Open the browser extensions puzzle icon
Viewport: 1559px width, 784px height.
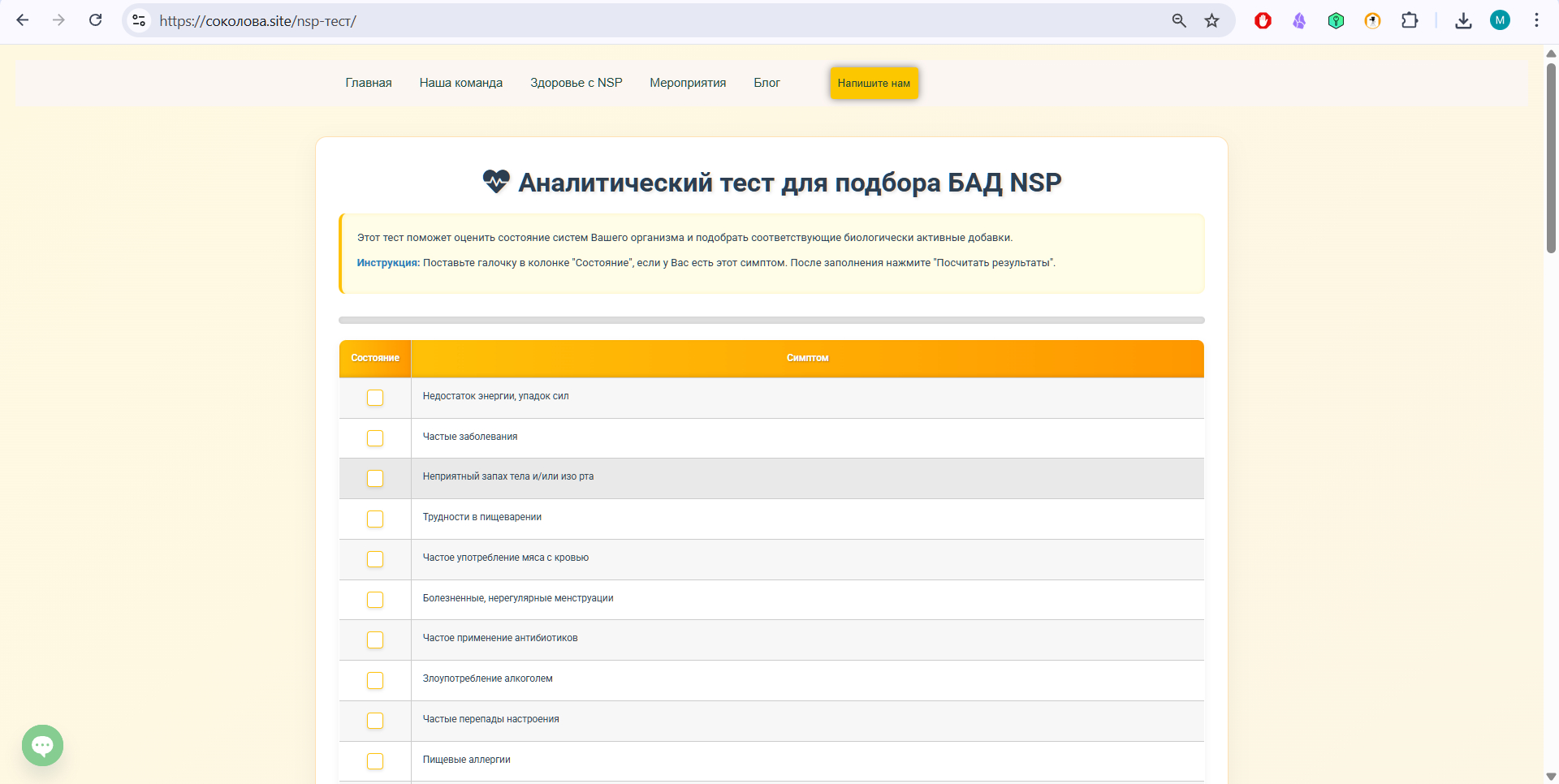(1410, 20)
